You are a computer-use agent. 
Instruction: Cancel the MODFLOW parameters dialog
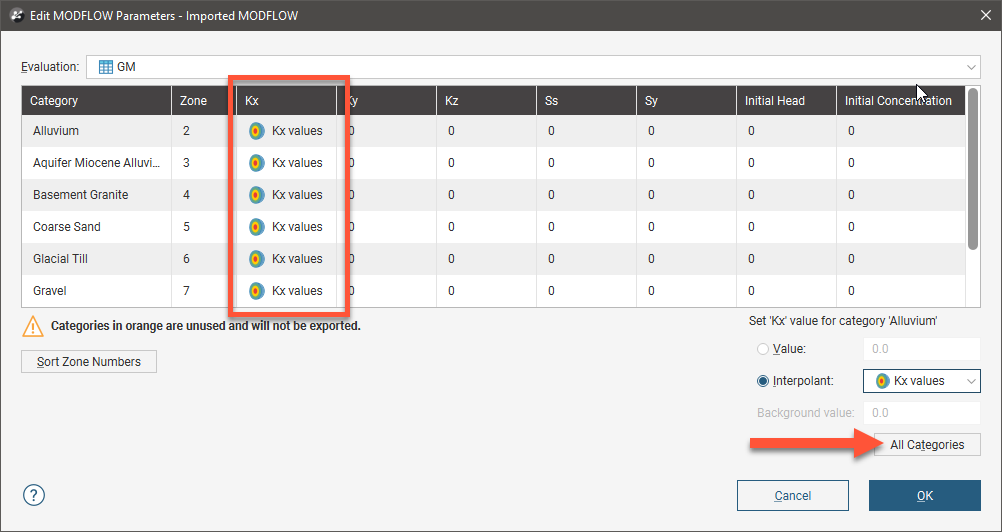[x=792, y=495]
